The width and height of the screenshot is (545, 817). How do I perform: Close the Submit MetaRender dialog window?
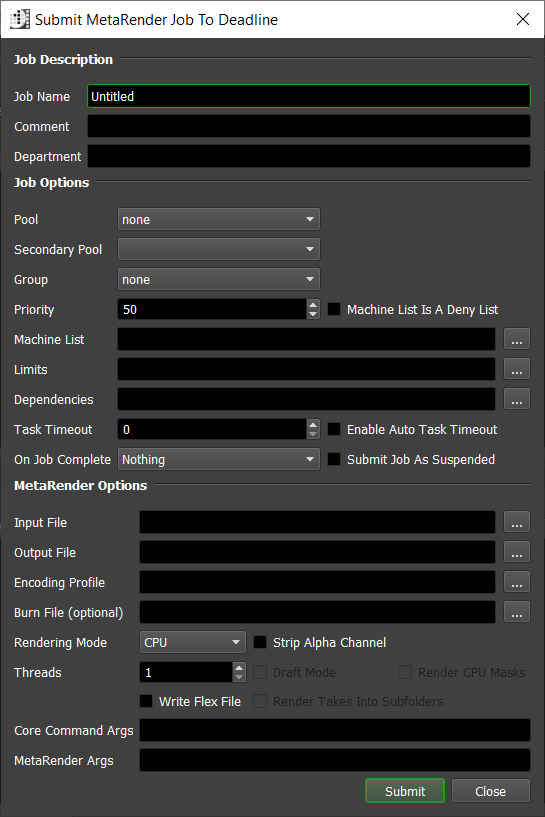(x=523, y=19)
